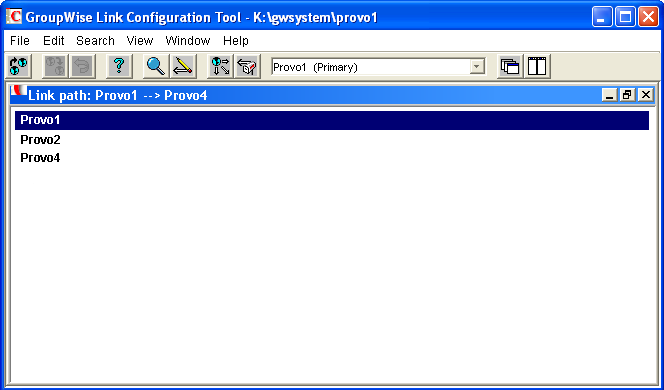The width and height of the screenshot is (664, 390).
Task: Click the greyed-out save links icon
Action: tap(55, 66)
